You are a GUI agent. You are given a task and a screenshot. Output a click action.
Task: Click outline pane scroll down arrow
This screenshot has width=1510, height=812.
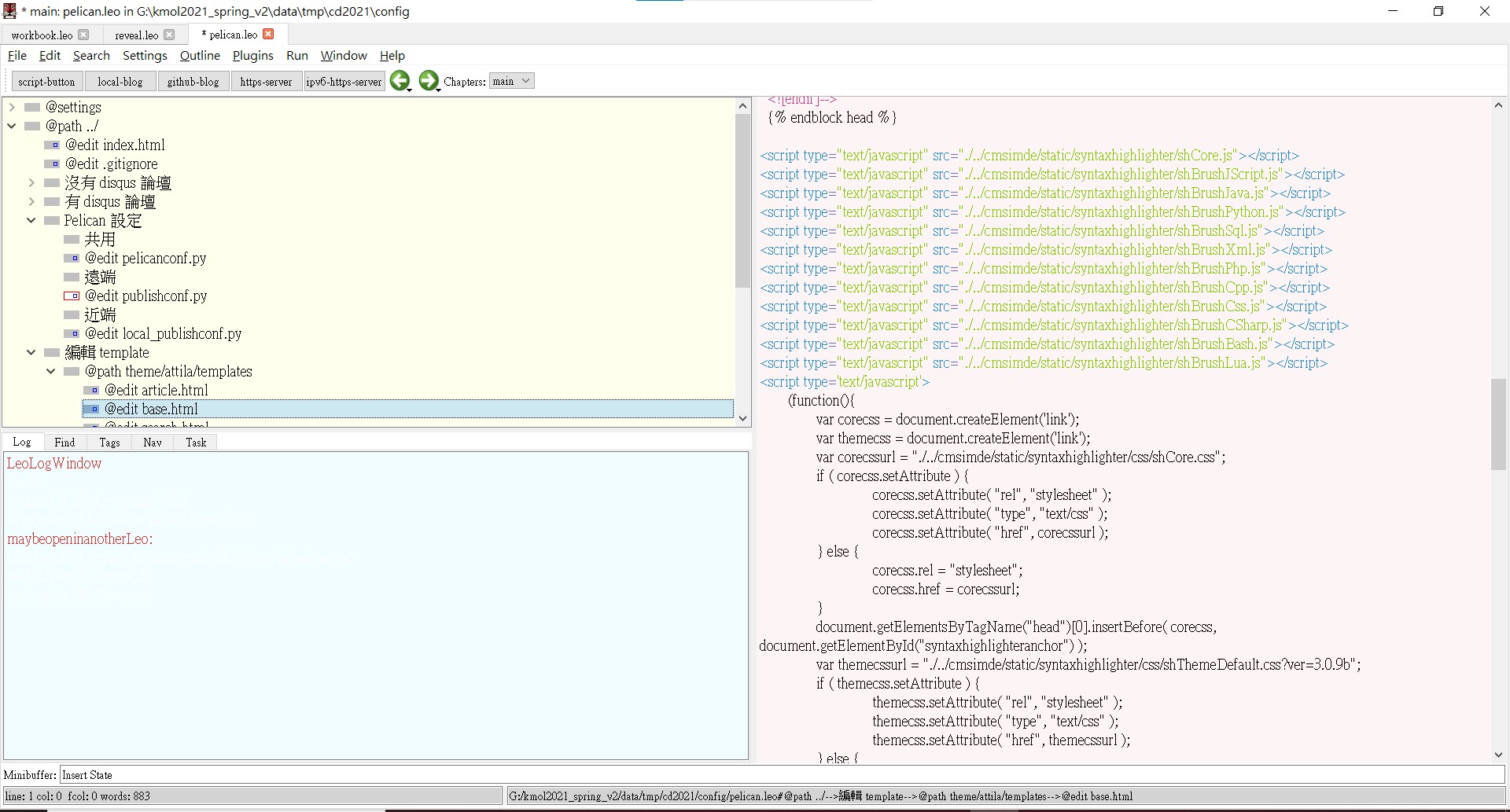click(743, 418)
